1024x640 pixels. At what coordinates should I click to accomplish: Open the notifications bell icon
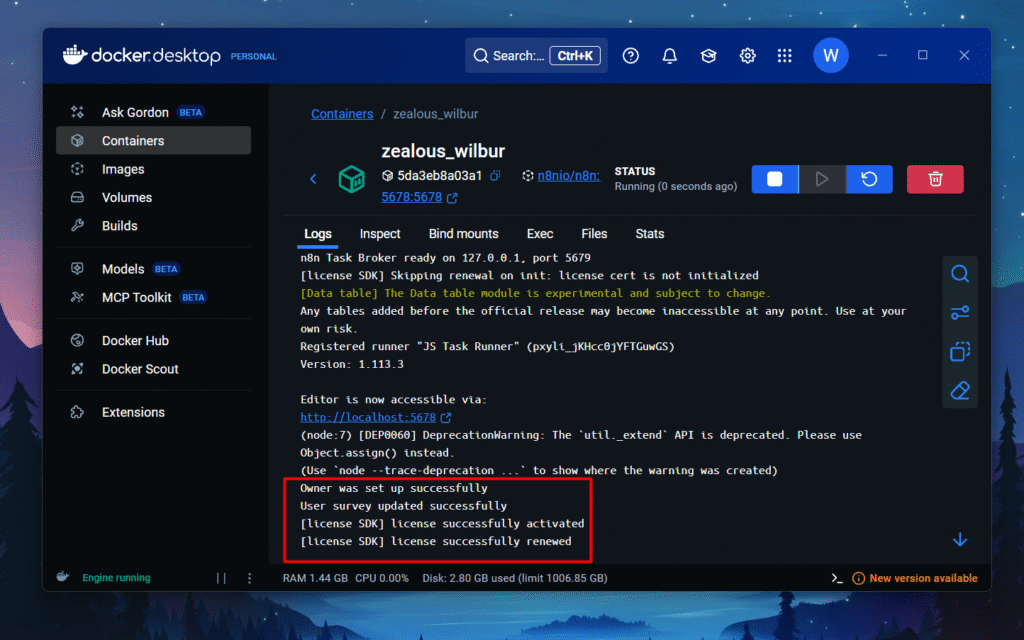669,56
